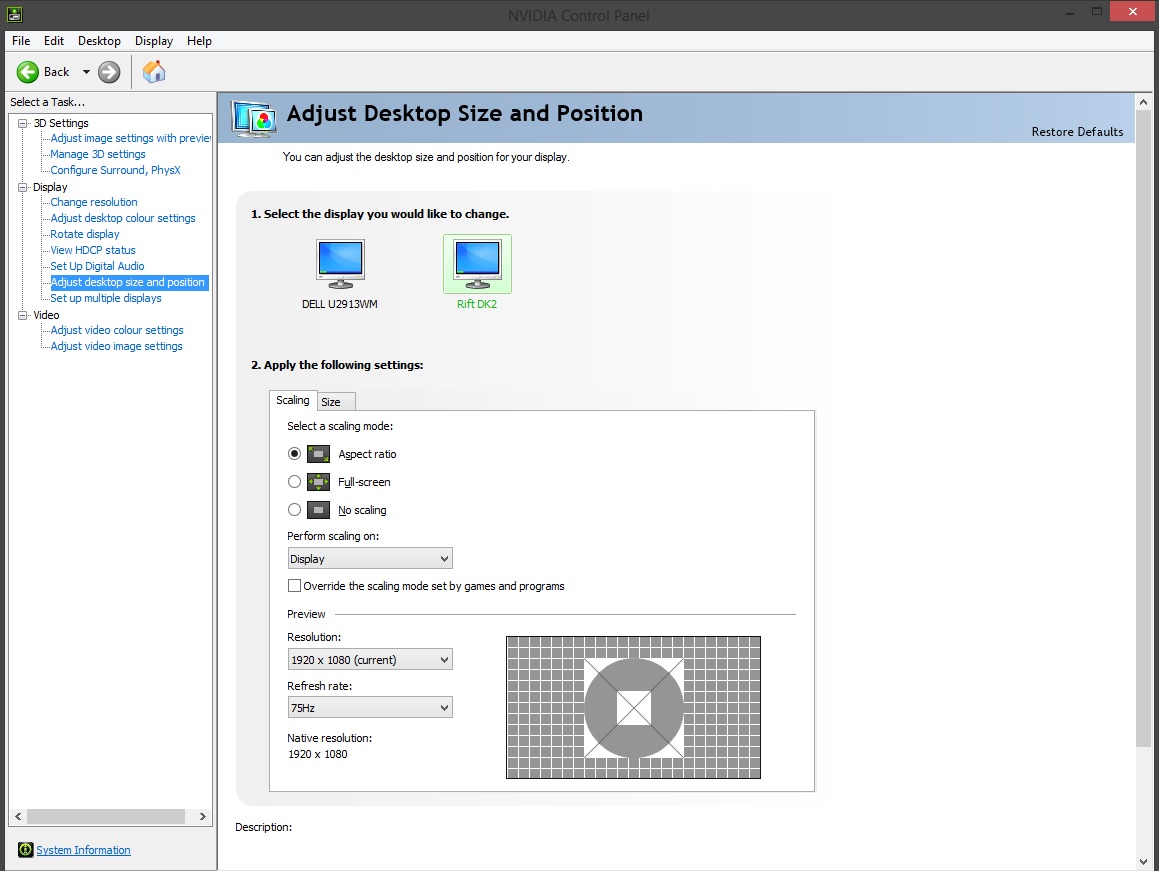This screenshot has width=1159, height=871.
Task: Click the task pane scroll right arrow
Action: tap(203, 816)
